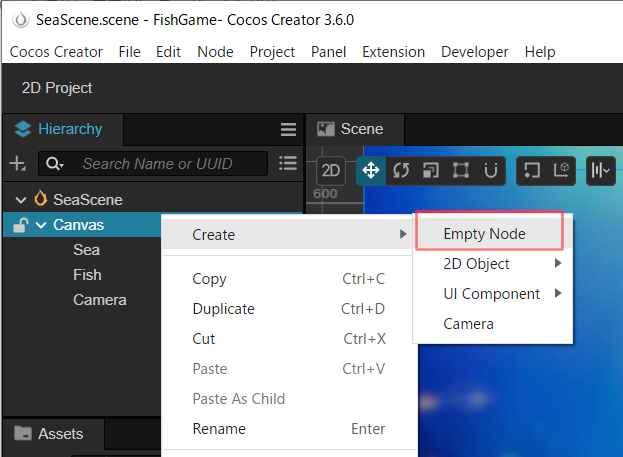Open the Extension menu
This screenshot has width=623, height=457.
point(393,52)
